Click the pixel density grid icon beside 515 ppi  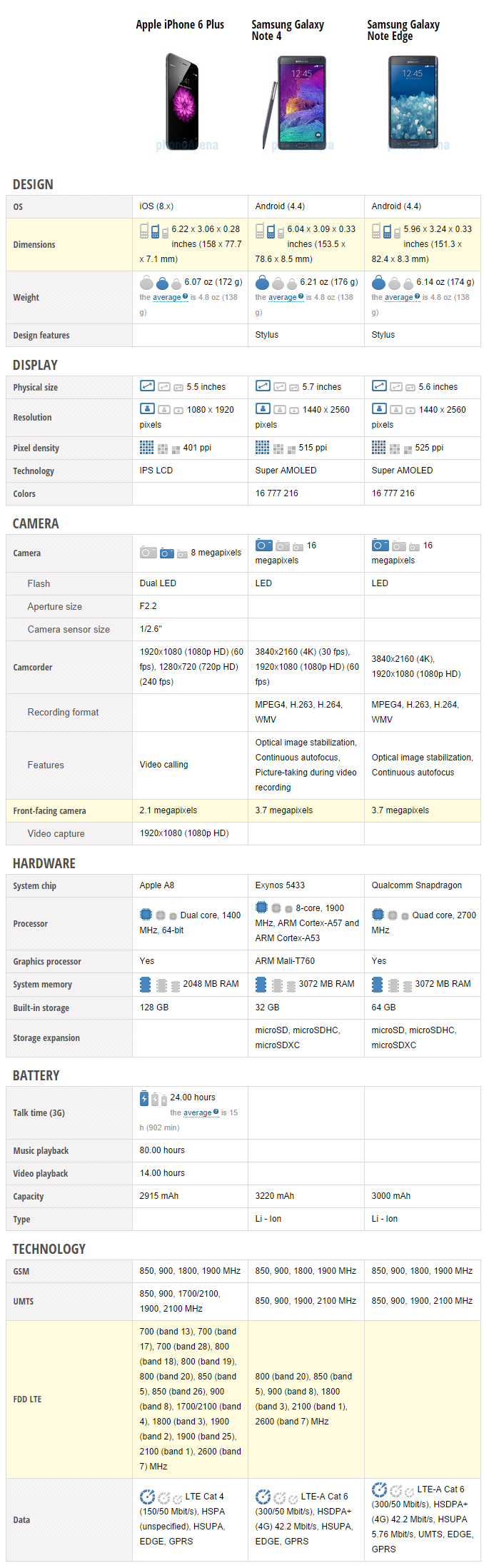point(263,448)
